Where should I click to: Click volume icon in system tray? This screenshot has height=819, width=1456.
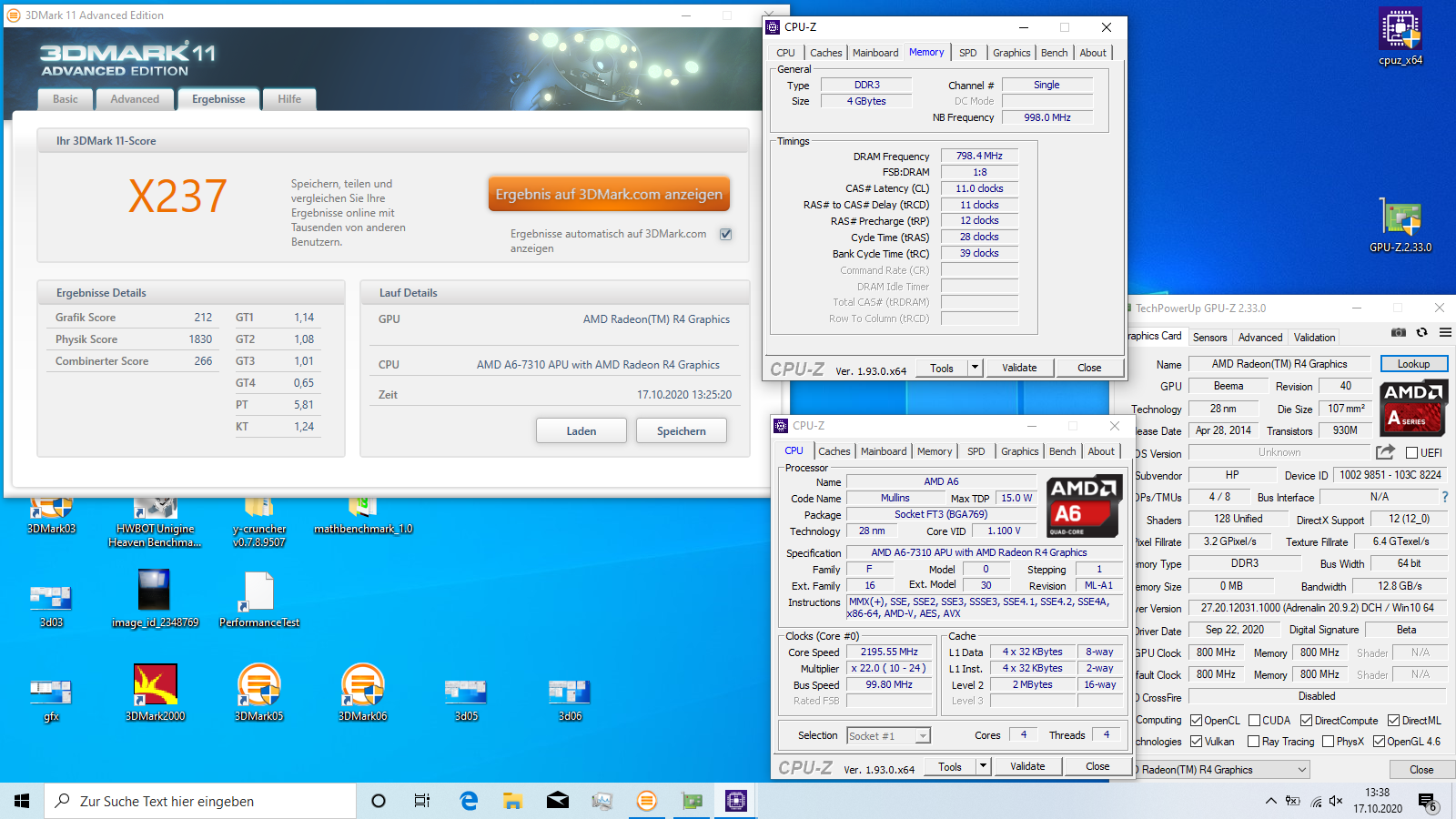coord(1336,801)
